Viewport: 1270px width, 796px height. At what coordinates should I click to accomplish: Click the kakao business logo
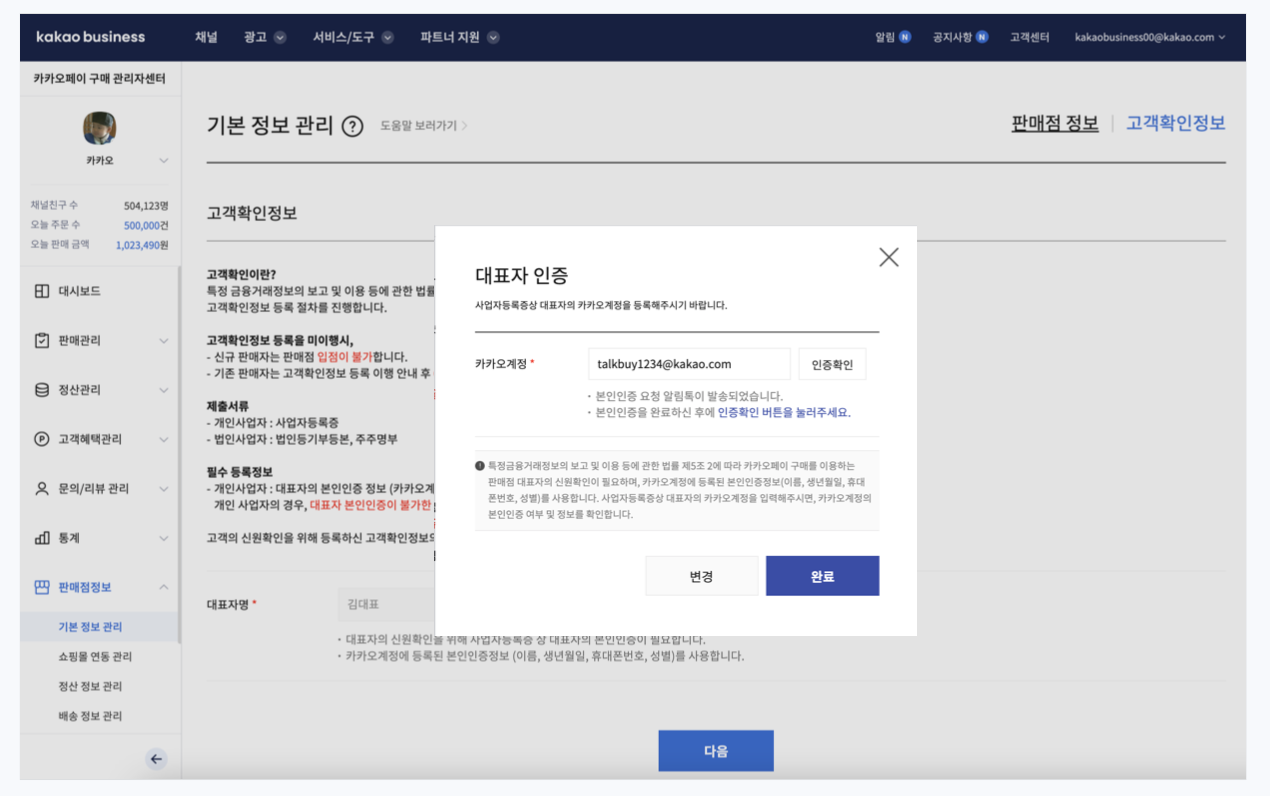click(x=90, y=37)
